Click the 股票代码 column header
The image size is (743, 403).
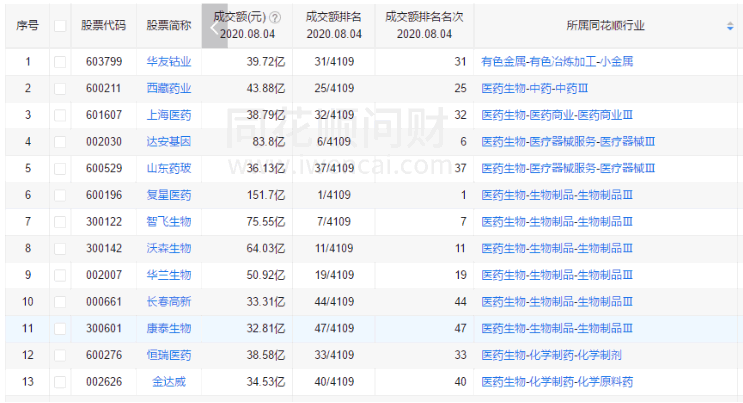point(103,26)
